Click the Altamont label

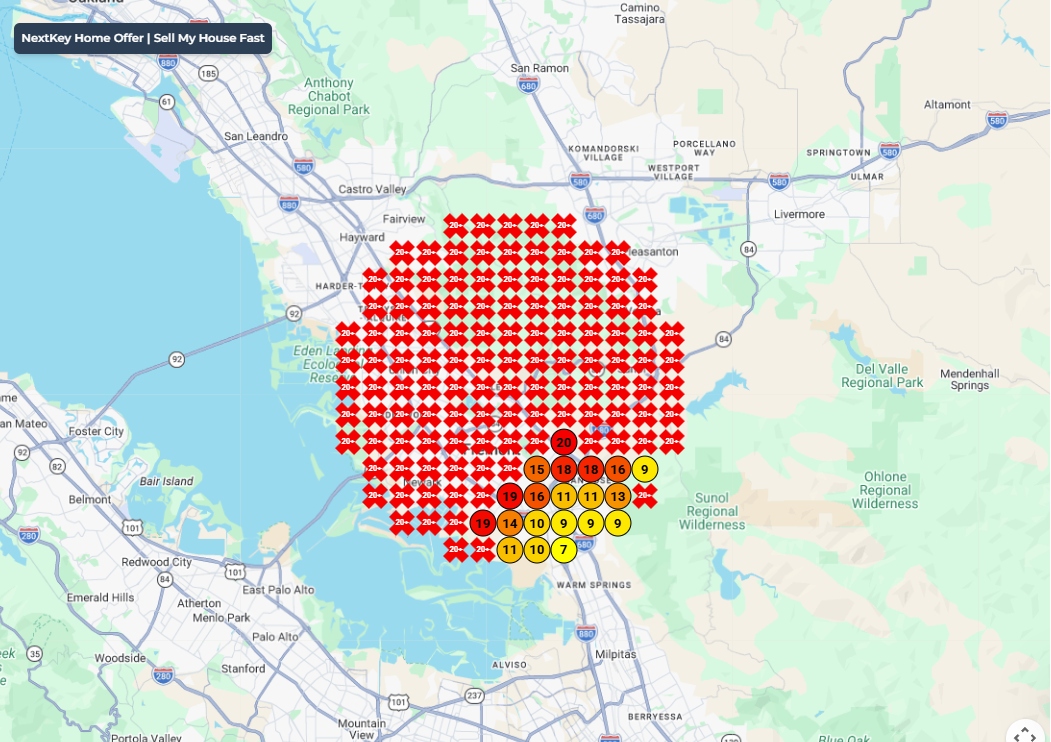click(947, 105)
